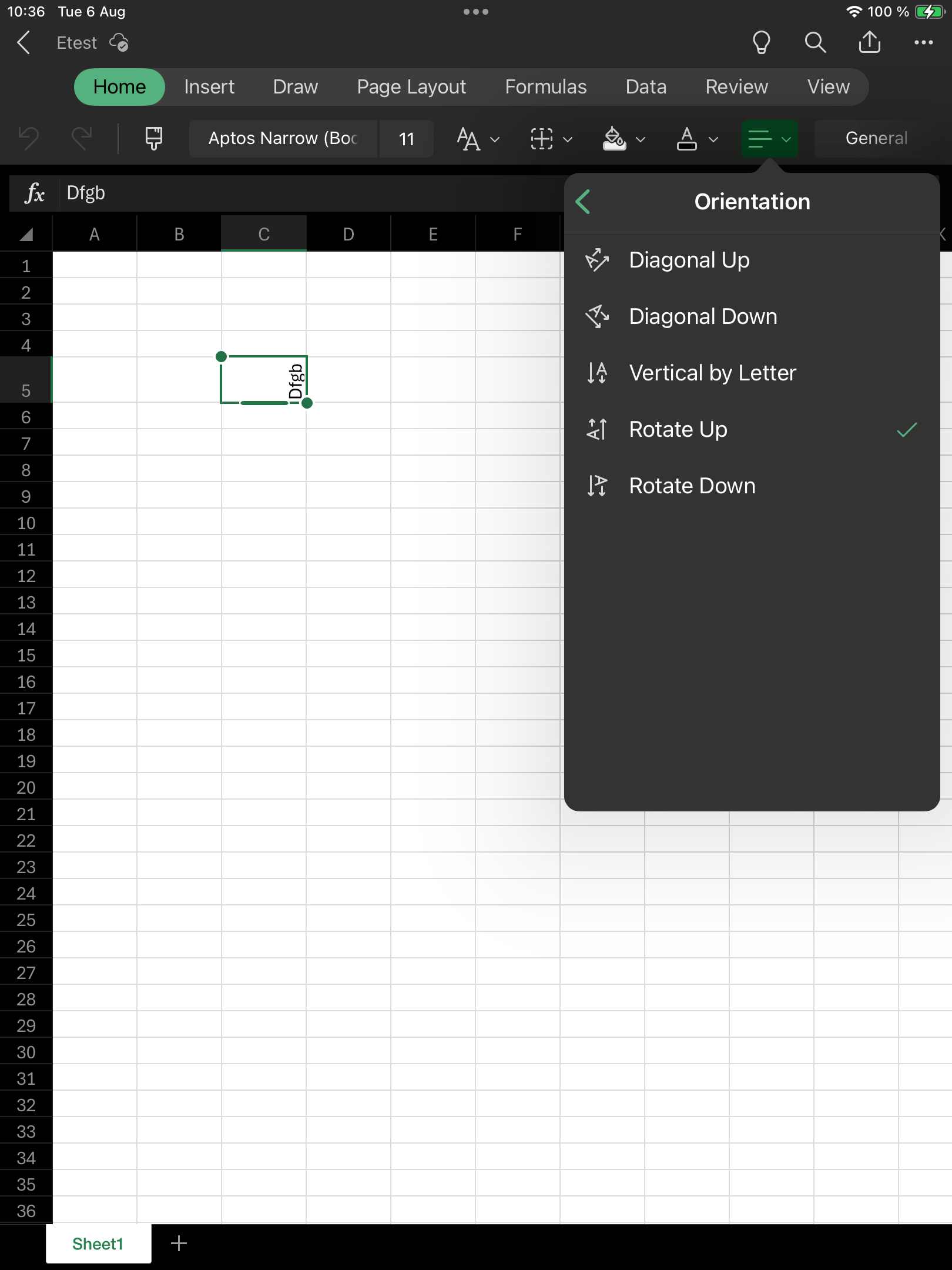Open the search magnifier
This screenshot has height=1270, width=952.
815,42
